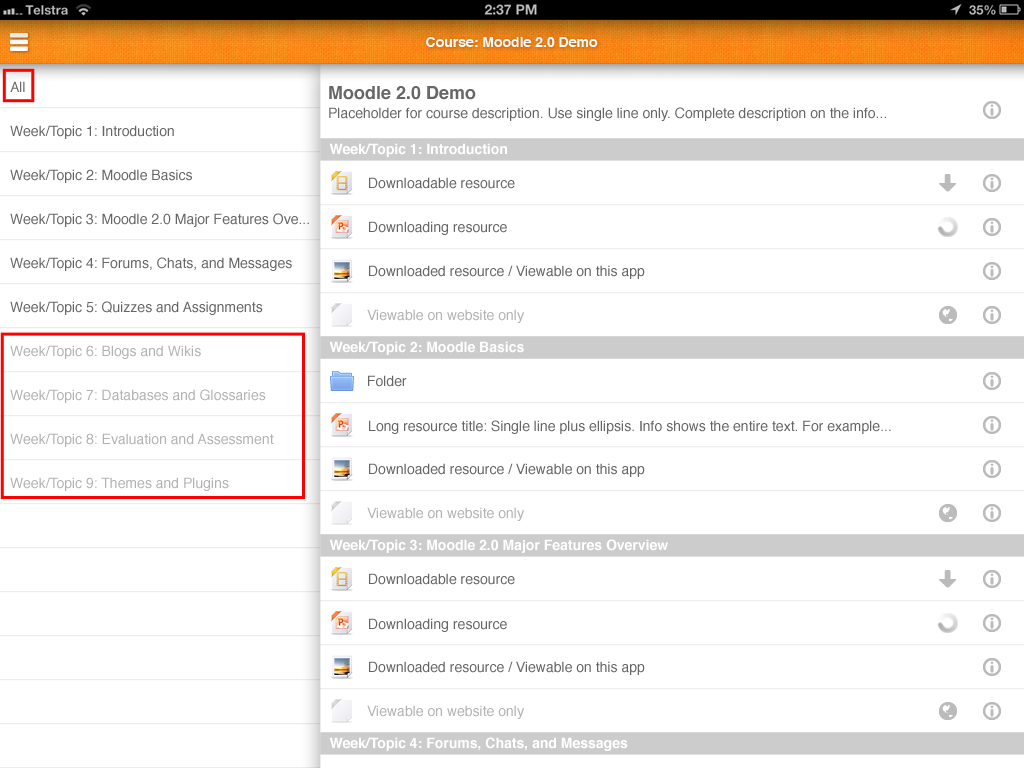Click the image icon of Downloaded resource in Week/Topic 2

pyautogui.click(x=342, y=469)
